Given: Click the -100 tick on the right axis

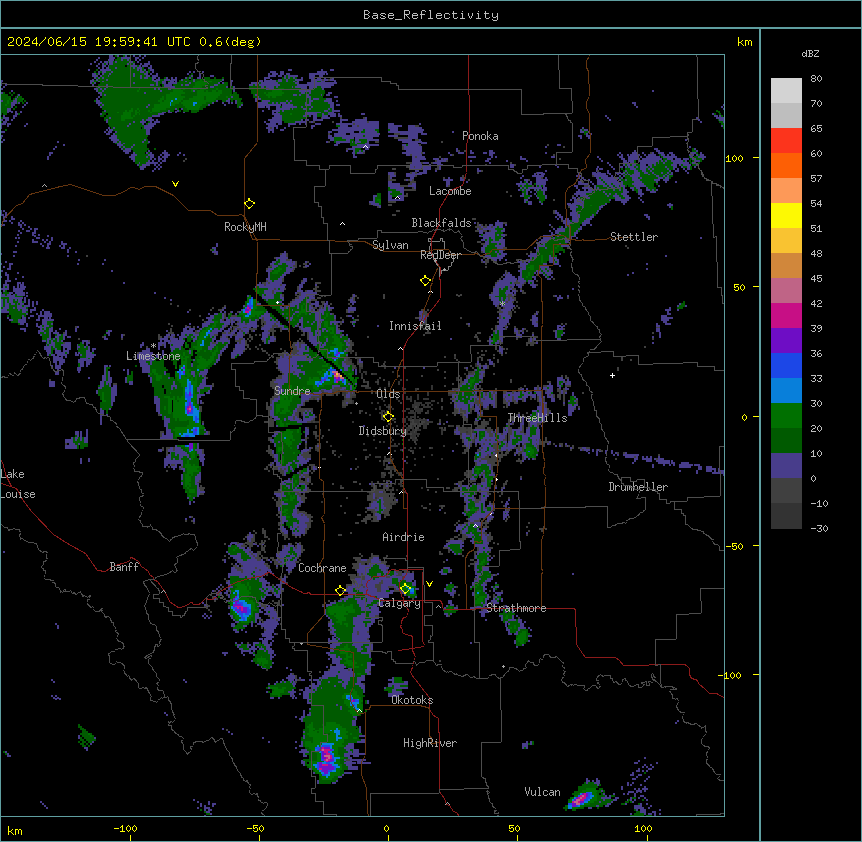Looking at the screenshot, I should click(731, 675).
